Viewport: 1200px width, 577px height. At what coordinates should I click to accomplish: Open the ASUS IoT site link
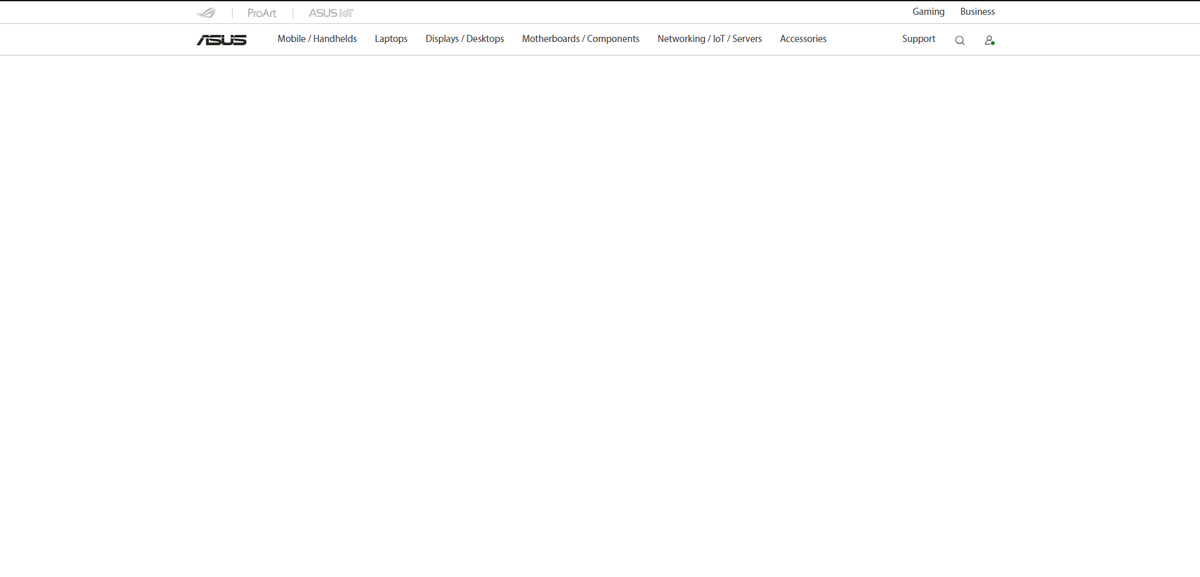pos(331,13)
